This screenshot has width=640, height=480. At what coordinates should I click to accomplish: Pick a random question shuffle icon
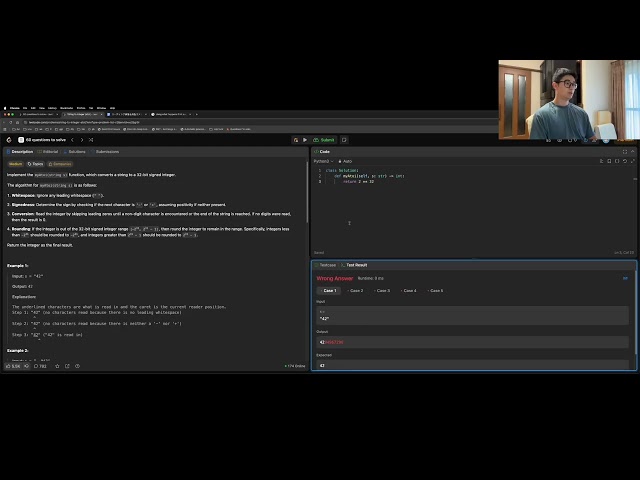(91, 140)
